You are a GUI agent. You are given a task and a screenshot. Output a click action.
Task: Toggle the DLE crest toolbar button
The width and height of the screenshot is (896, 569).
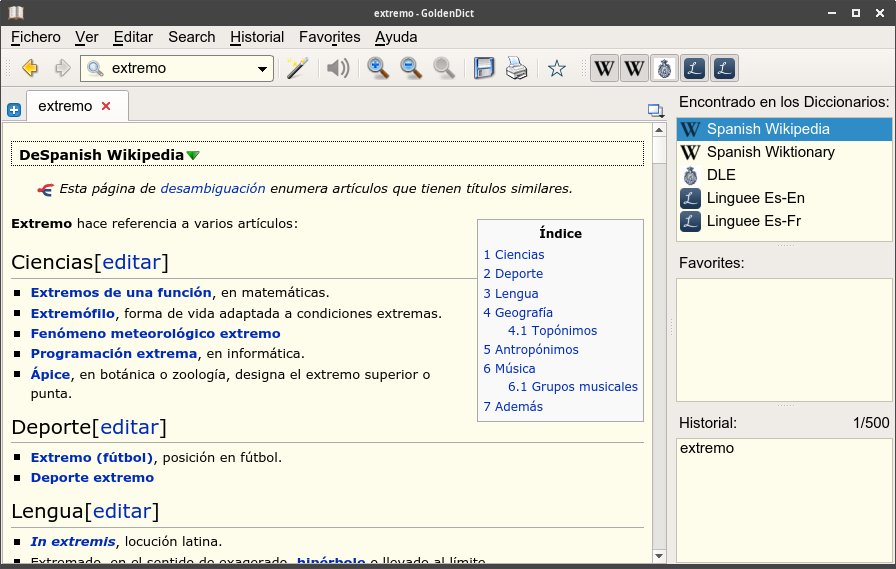coord(664,69)
